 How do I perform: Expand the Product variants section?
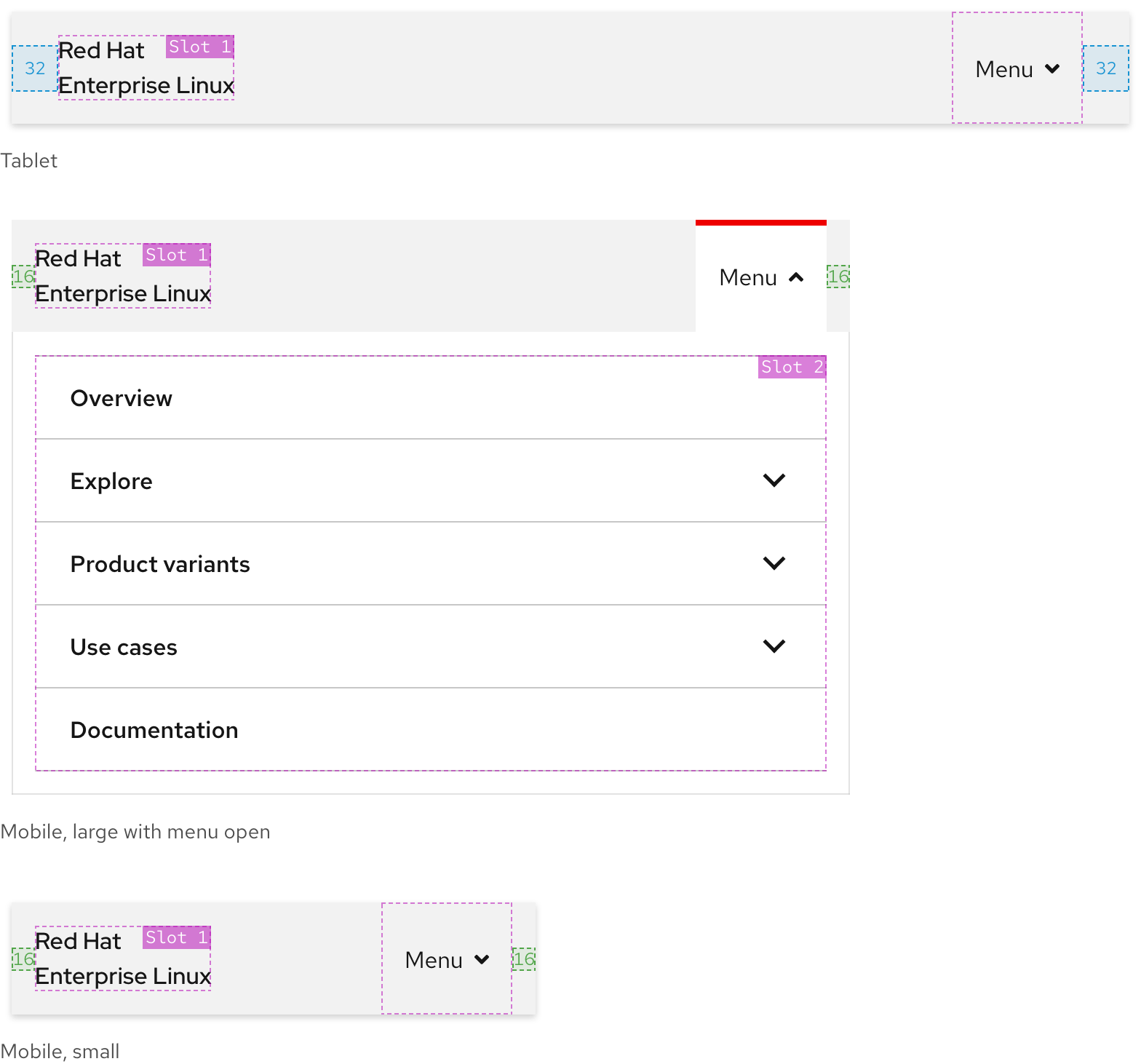tap(160, 564)
